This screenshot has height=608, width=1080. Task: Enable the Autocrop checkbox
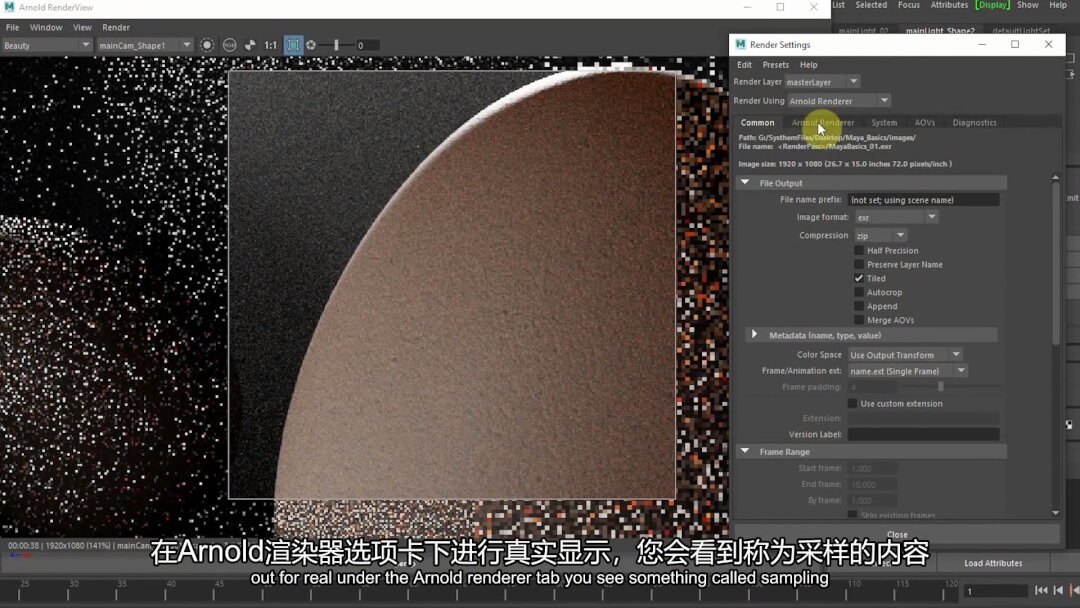tap(859, 292)
